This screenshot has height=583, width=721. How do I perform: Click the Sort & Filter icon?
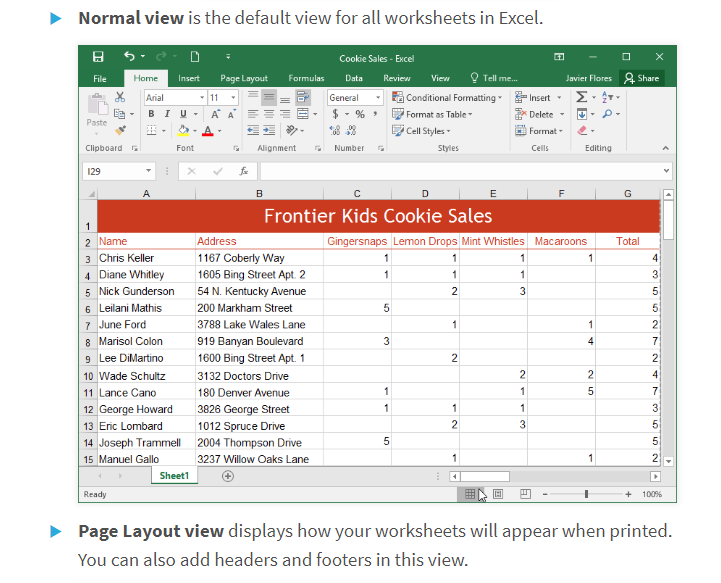[607, 97]
